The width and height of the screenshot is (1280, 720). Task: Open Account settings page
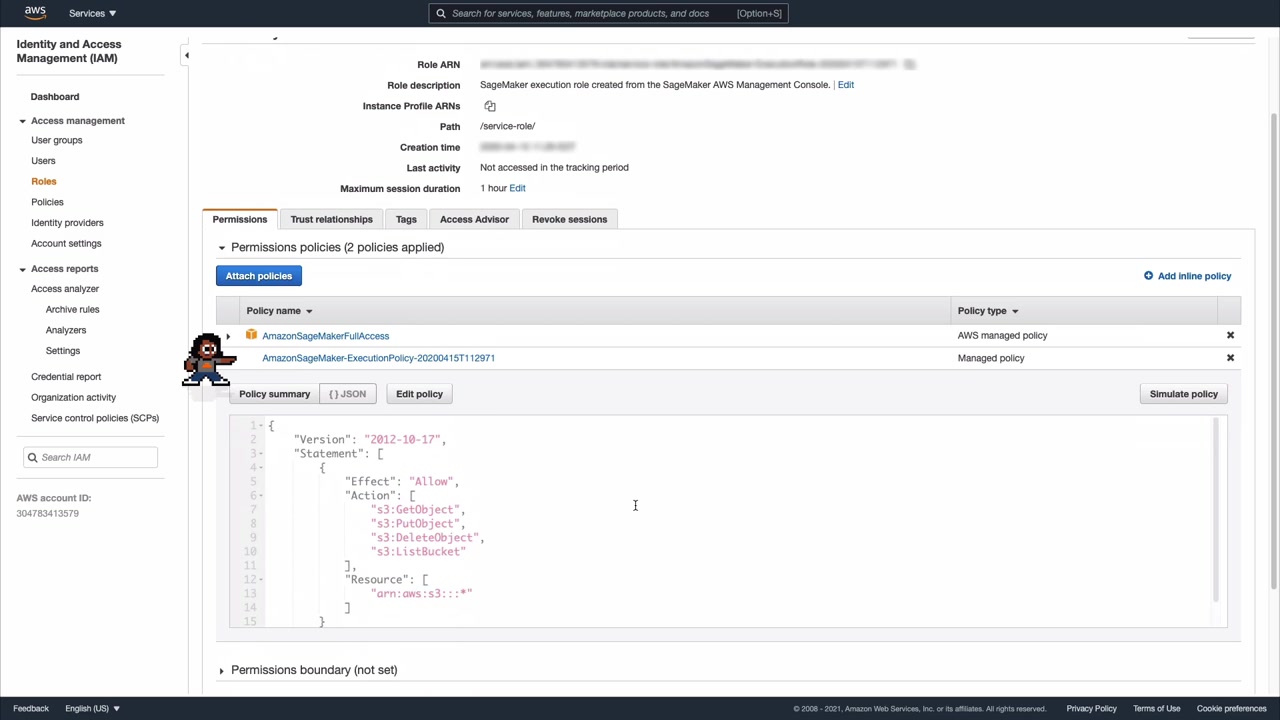pyautogui.click(x=66, y=243)
